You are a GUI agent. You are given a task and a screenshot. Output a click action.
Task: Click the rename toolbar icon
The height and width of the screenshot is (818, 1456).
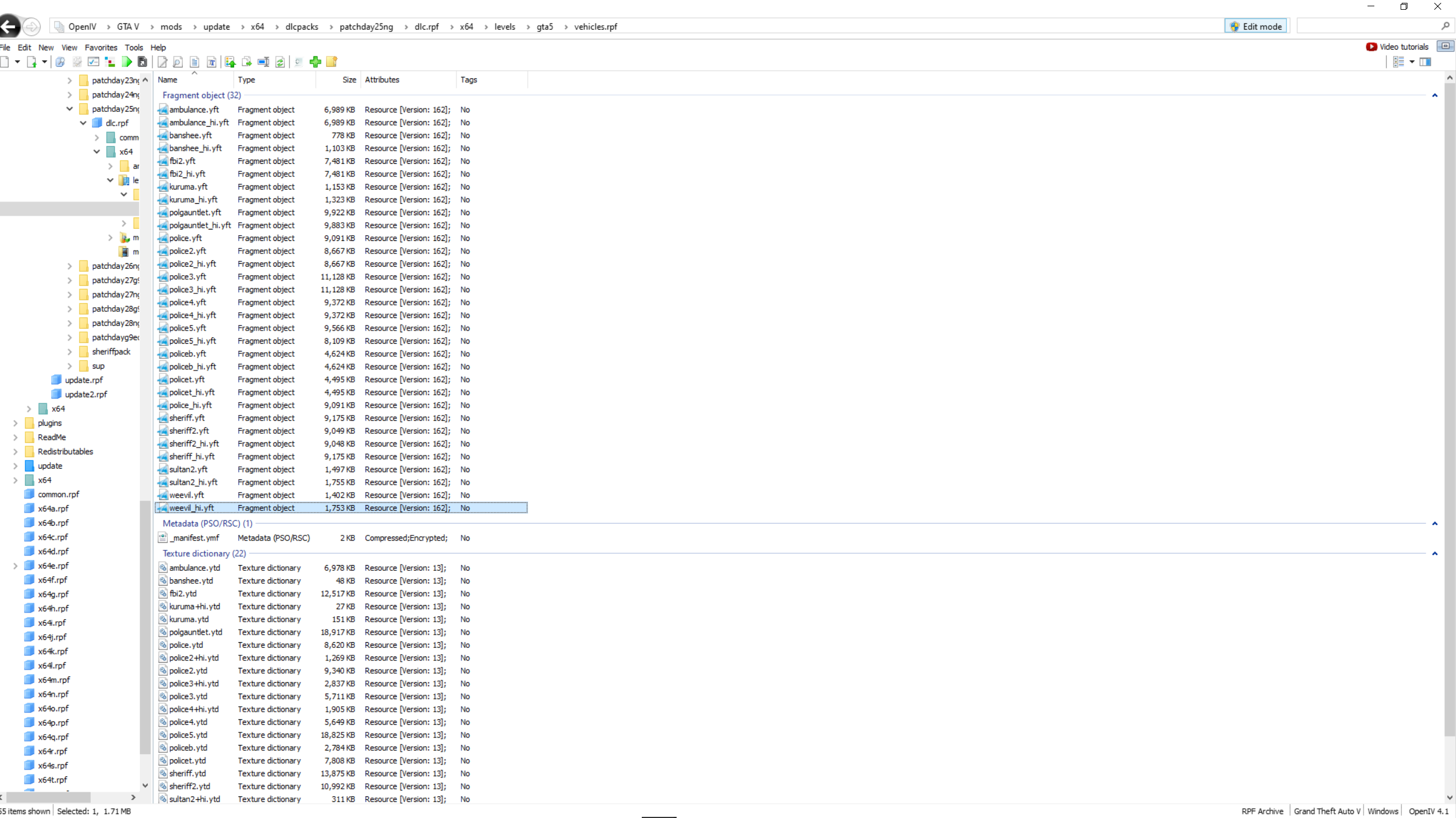pos(263,62)
